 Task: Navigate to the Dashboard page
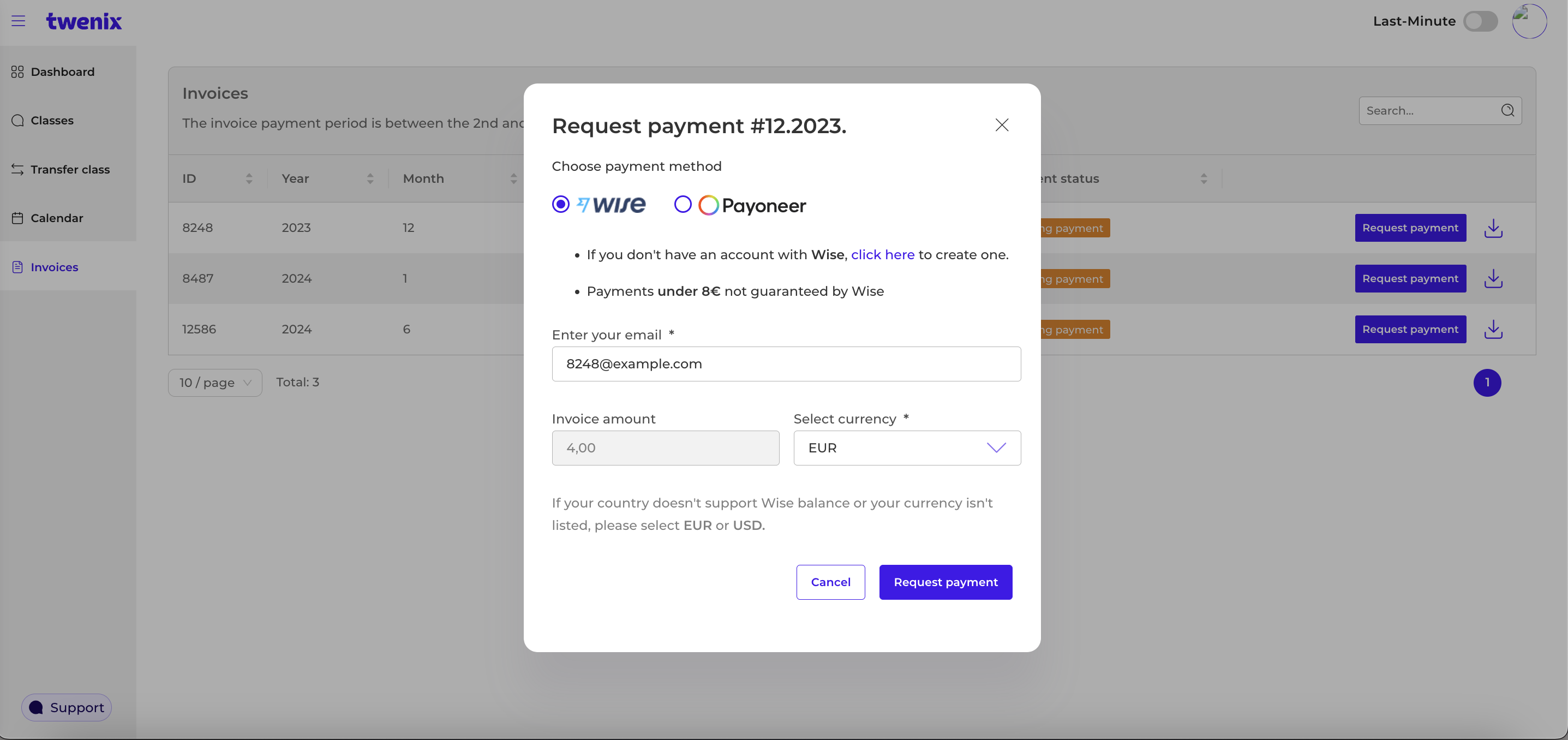tap(63, 71)
